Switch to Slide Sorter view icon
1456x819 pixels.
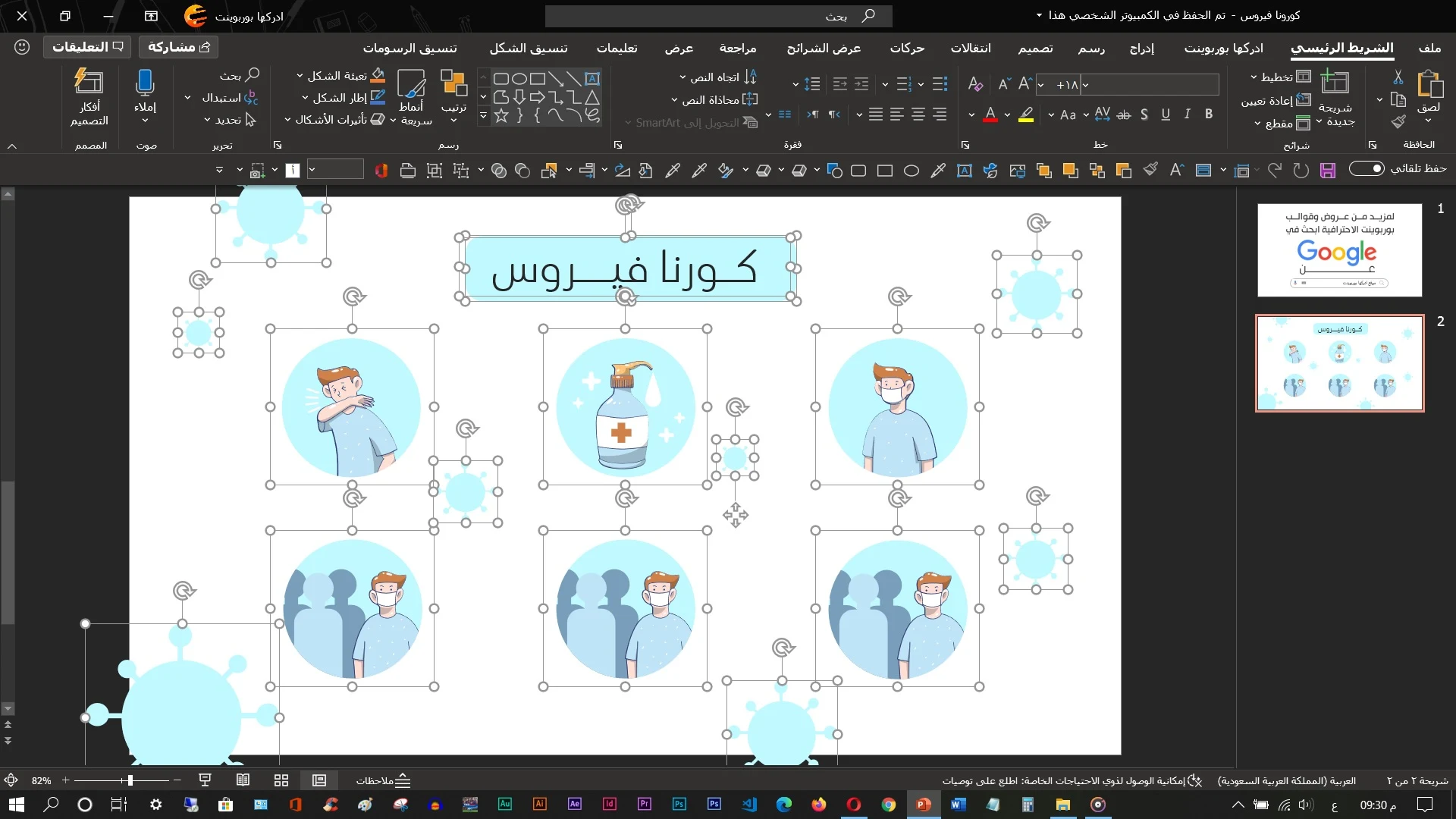281,780
